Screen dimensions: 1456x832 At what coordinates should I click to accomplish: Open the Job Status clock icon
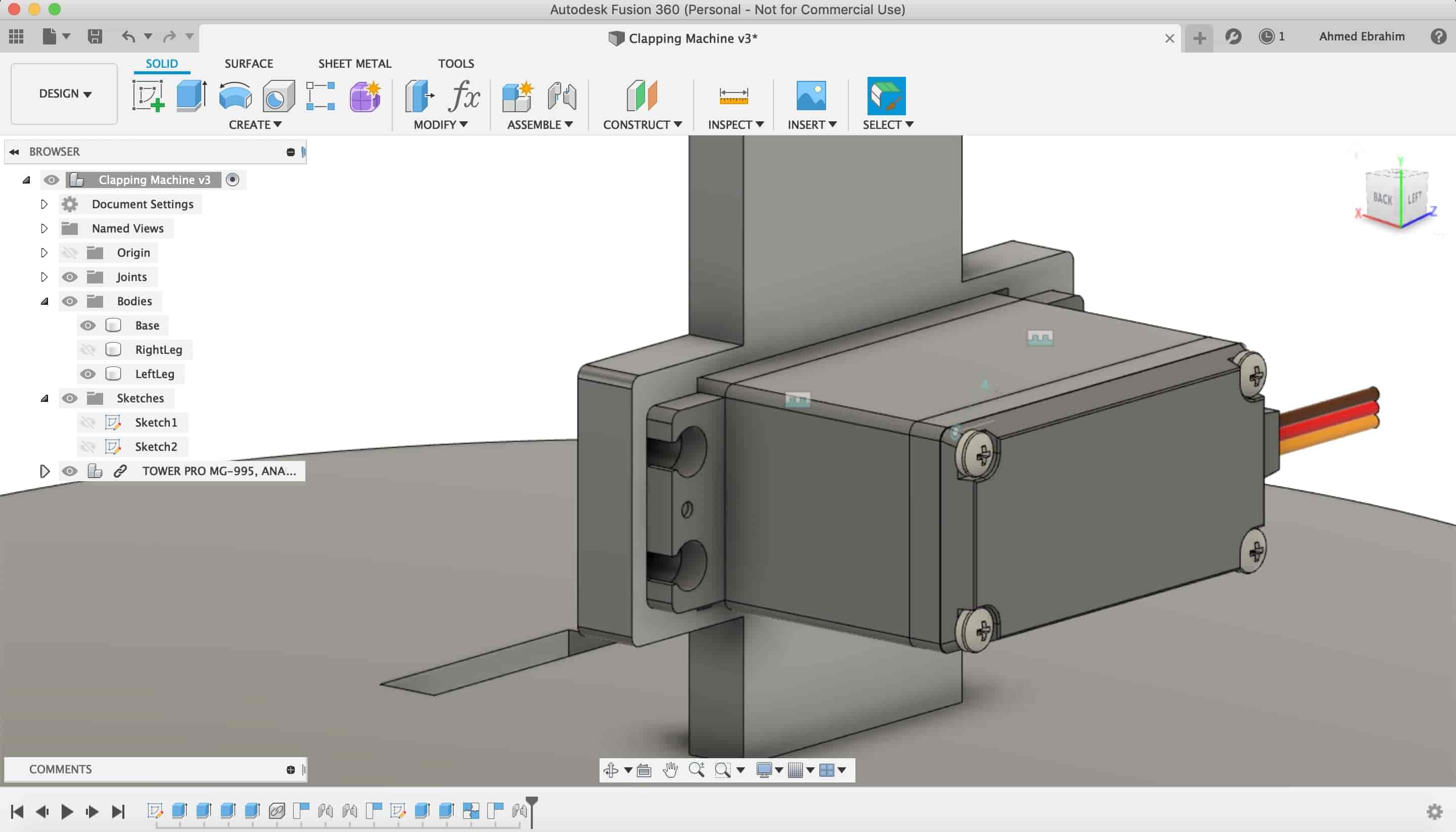[1267, 36]
